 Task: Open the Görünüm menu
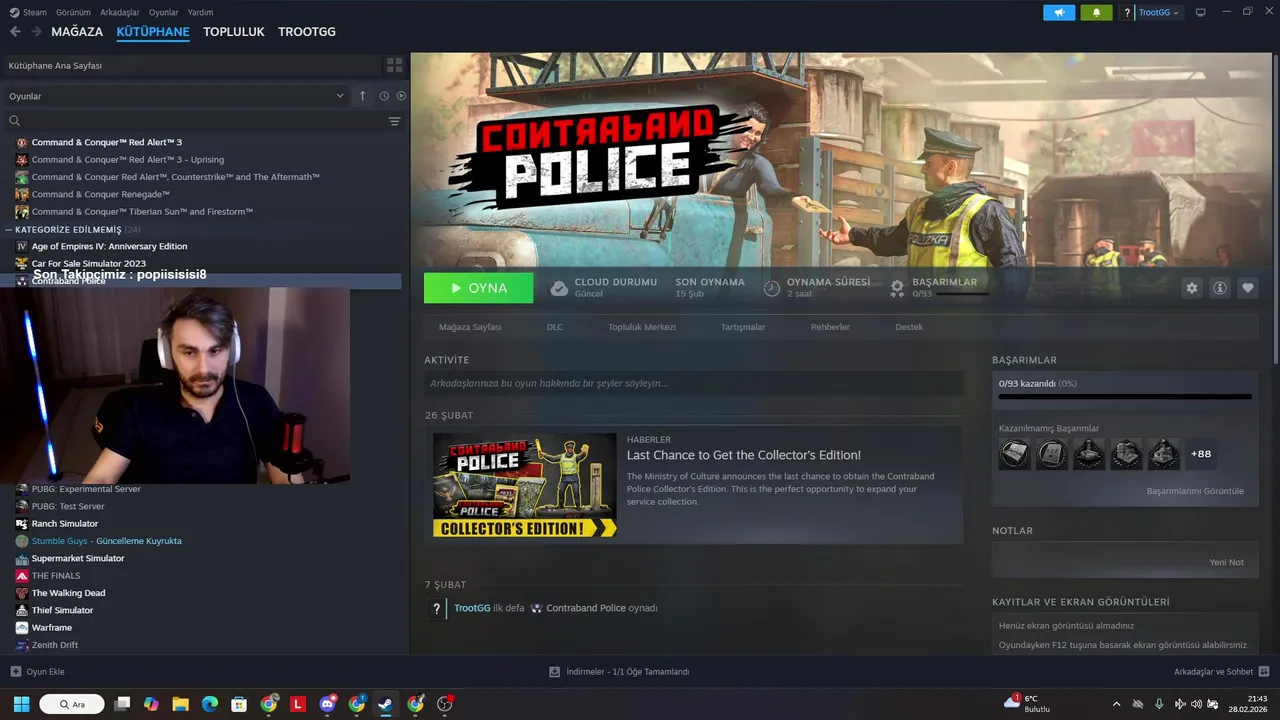(73, 12)
